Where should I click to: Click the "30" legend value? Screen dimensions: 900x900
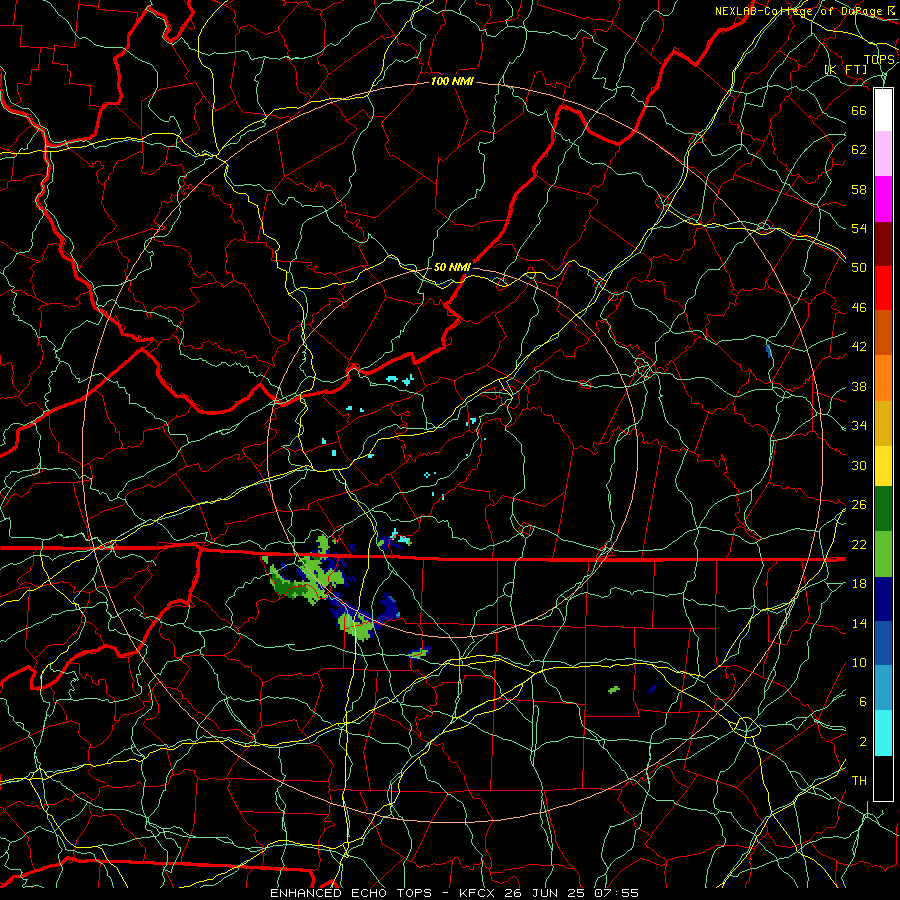(859, 465)
